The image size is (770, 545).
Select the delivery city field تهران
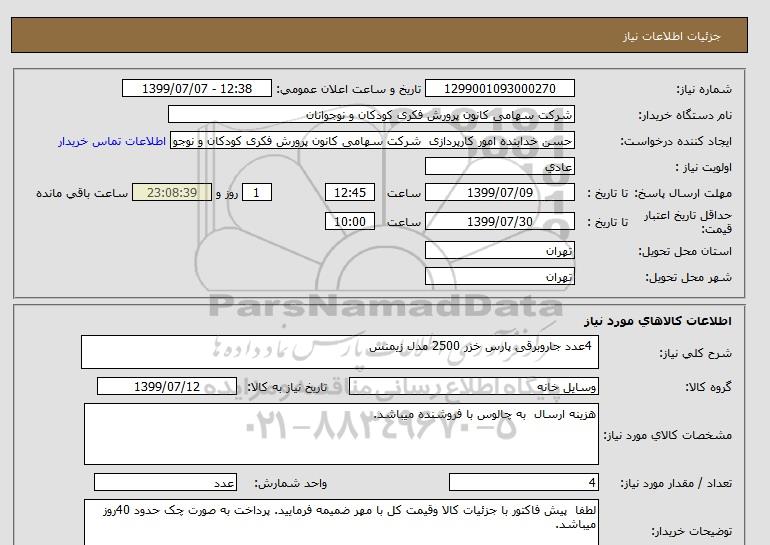pyautogui.click(x=499, y=276)
